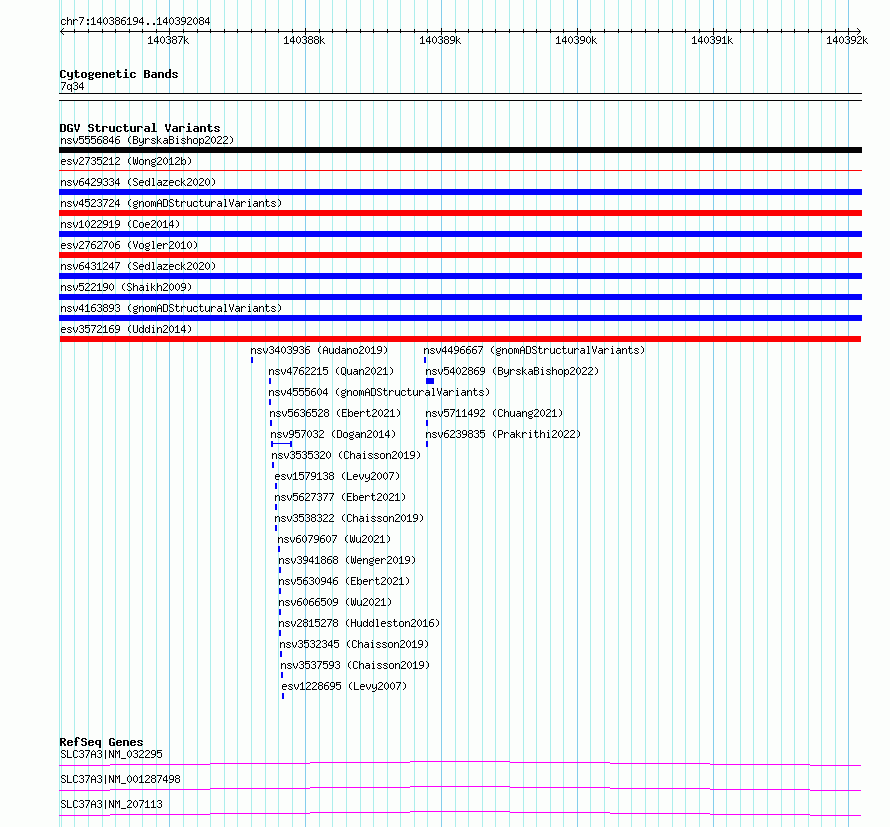This screenshot has width=890, height=827.
Task: Click the nsv3538322 (Chaisson2019) label
Action: pos(349,518)
